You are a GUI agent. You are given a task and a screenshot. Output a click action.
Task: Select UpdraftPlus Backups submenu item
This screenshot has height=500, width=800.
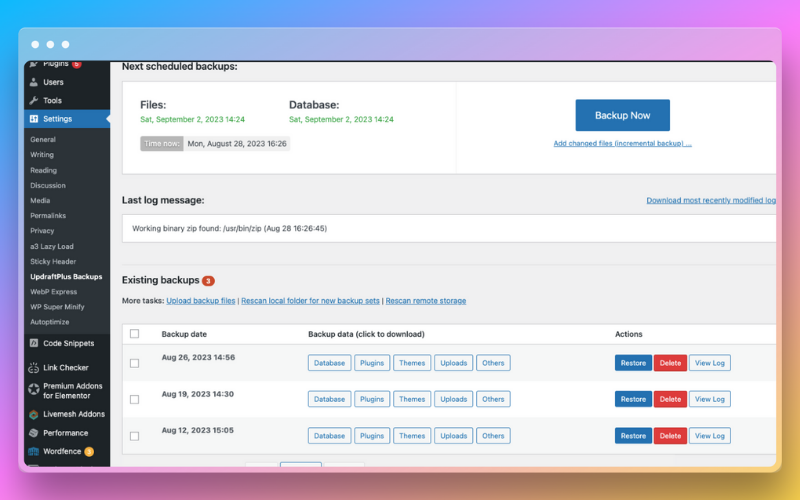66,277
